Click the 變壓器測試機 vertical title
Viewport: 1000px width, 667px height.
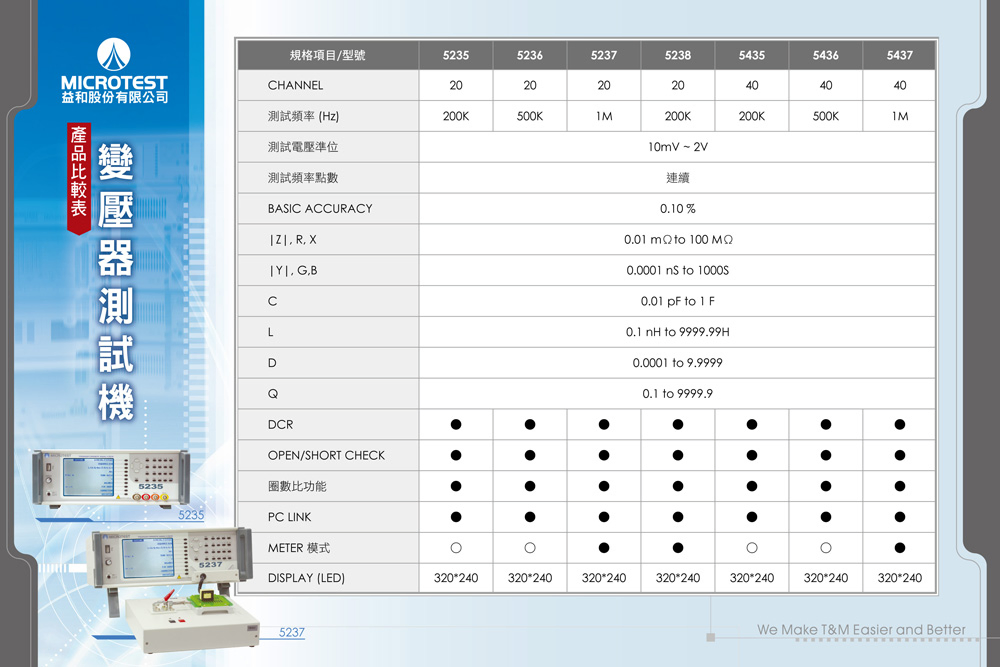click(116, 282)
